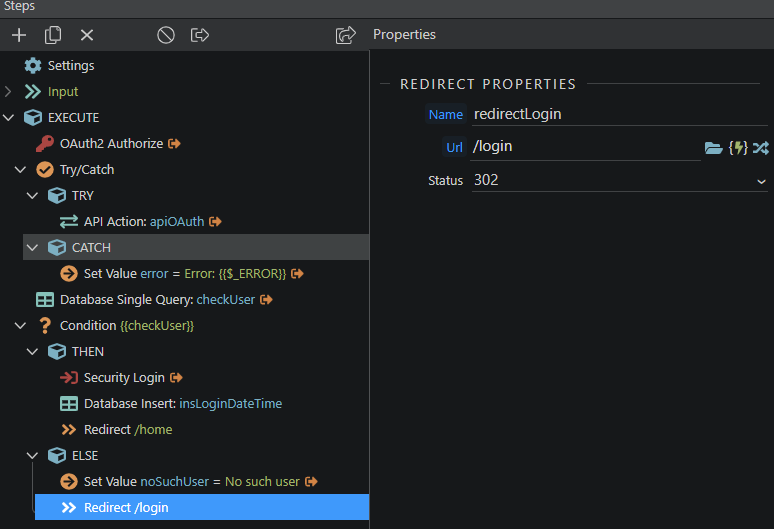The height and width of the screenshot is (529, 774).
Task: Collapse the CATCH block
Action: tap(32, 248)
